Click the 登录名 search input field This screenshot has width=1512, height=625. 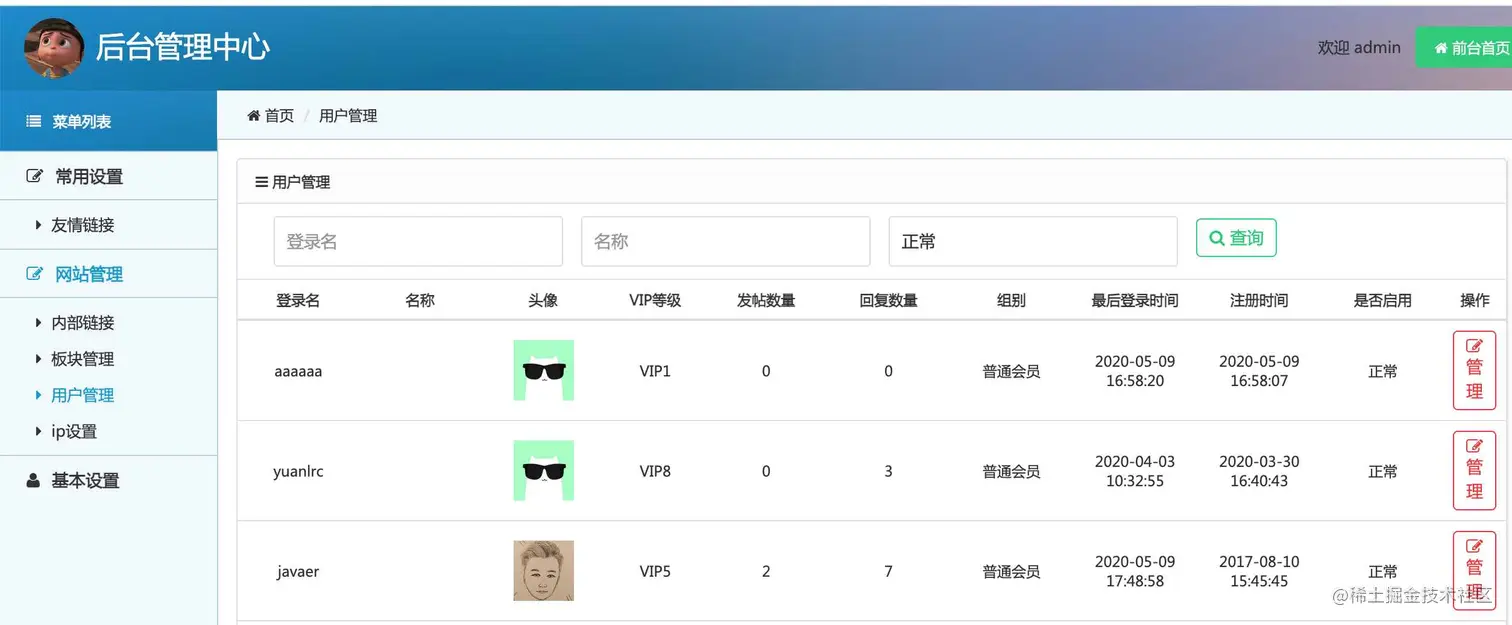click(418, 242)
